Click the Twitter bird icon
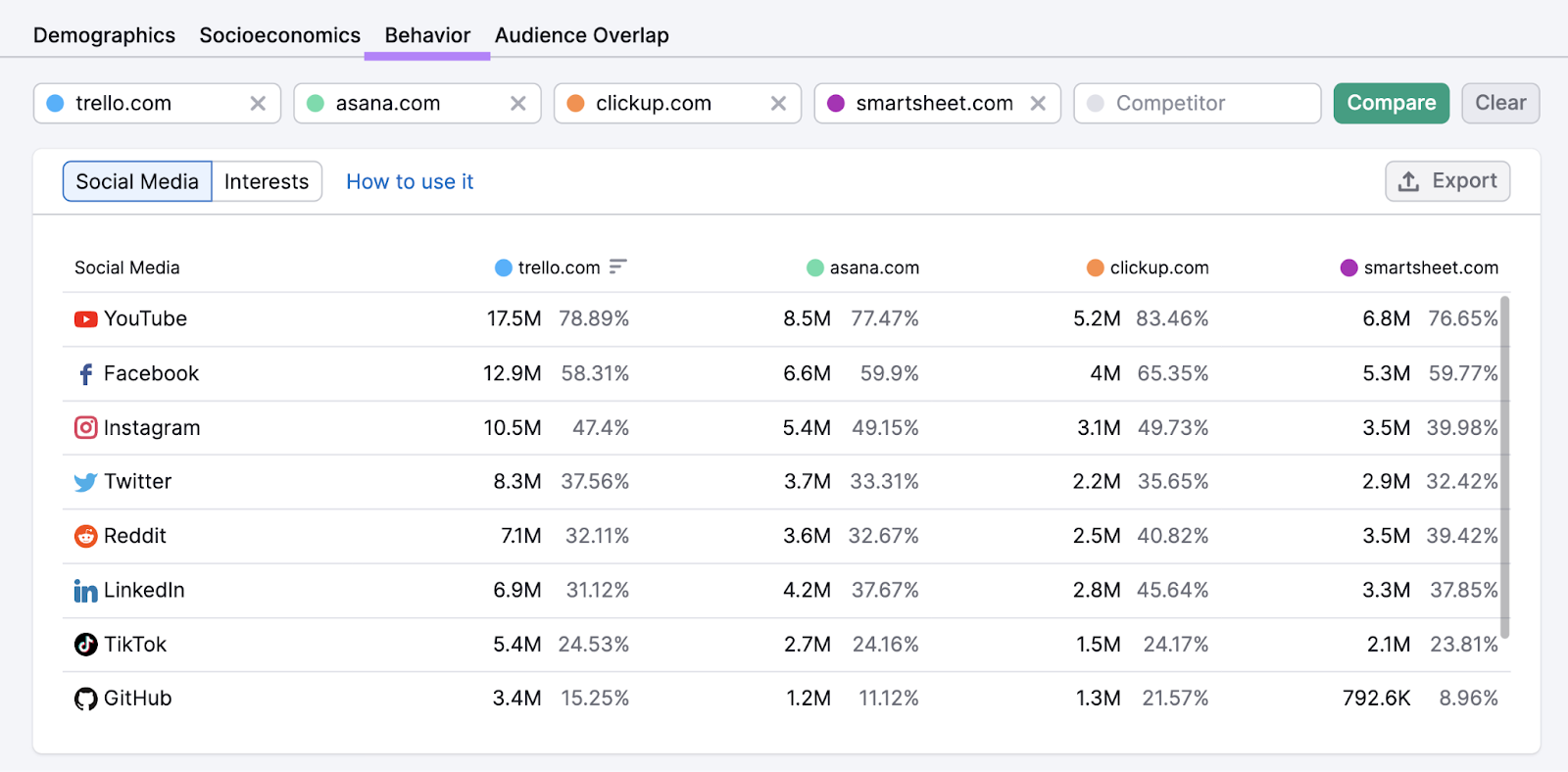This screenshot has height=772, width=1568. pos(86,482)
